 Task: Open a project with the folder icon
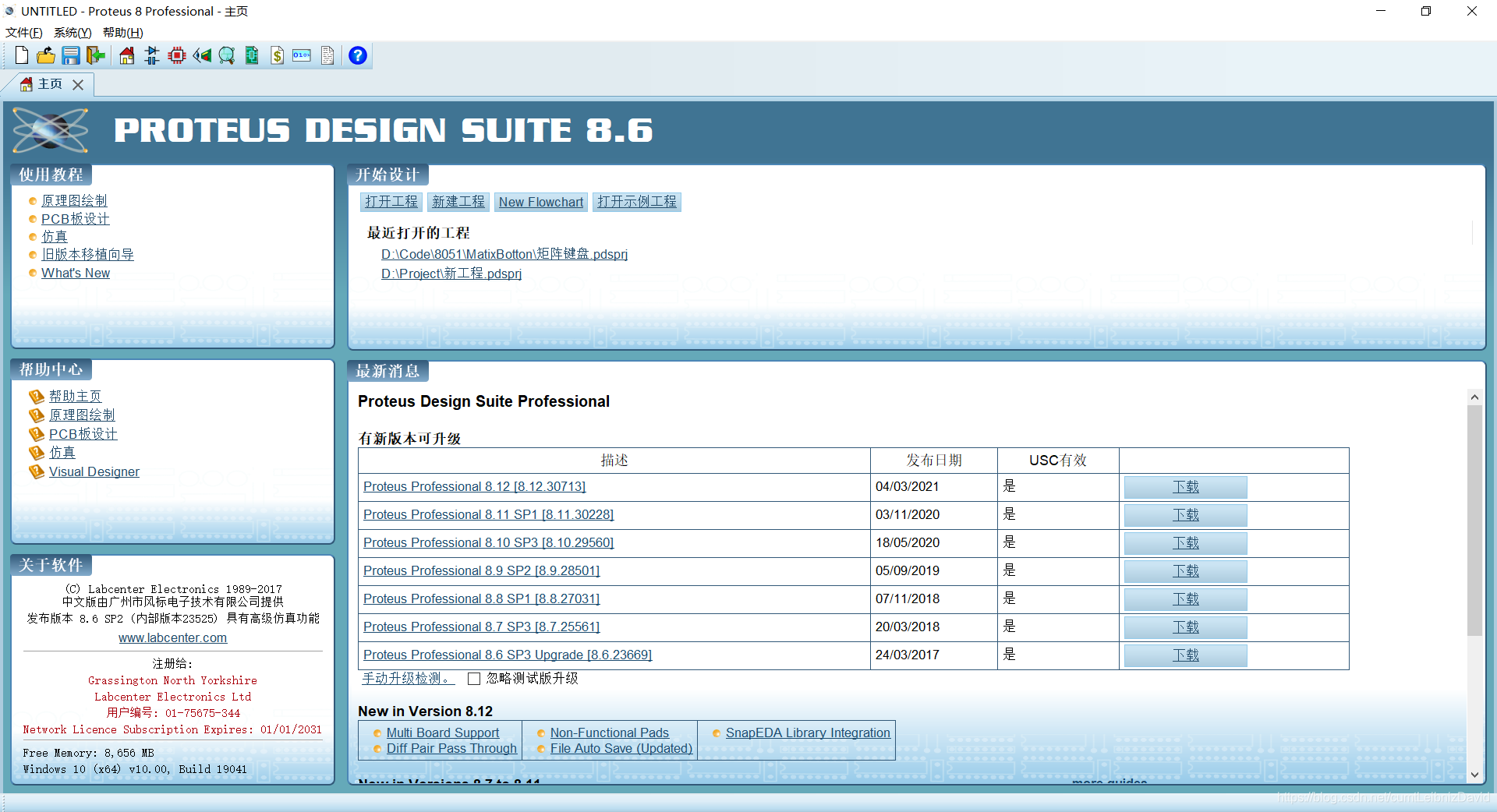click(x=46, y=55)
